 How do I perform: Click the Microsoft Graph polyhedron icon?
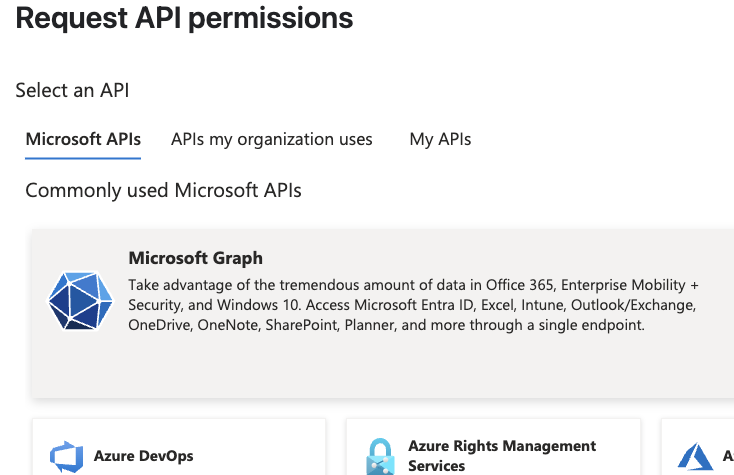coord(80,301)
